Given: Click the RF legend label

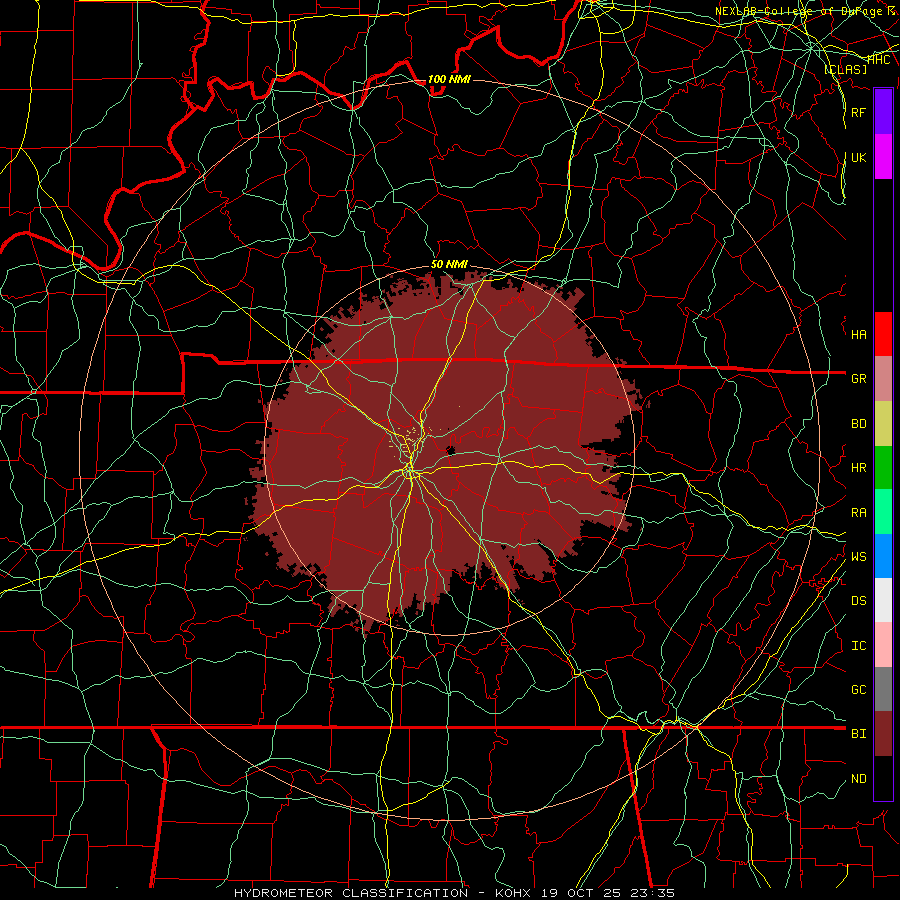Looking at the screenshot, I should 858,112.
